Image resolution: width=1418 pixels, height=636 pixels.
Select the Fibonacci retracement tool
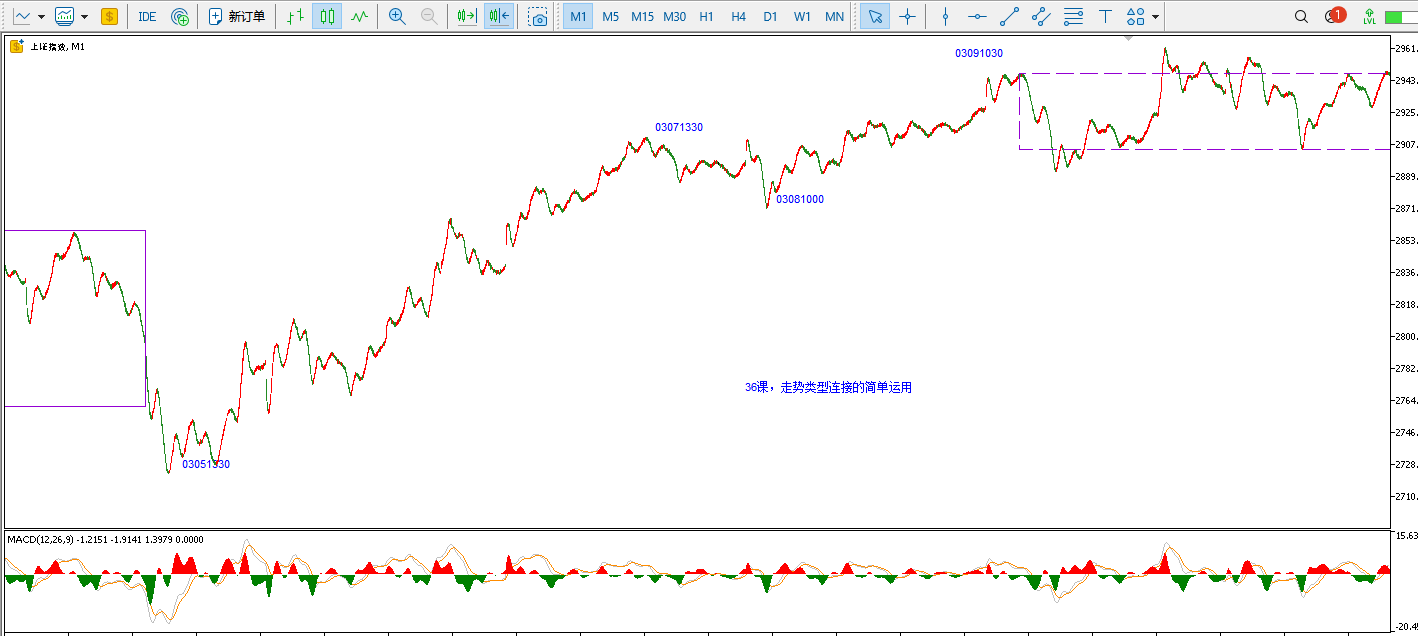(x=1073, y=16)
